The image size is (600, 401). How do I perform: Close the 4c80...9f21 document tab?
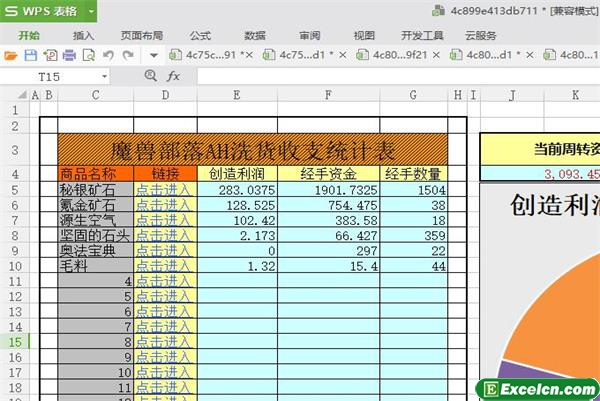point(436,55)
